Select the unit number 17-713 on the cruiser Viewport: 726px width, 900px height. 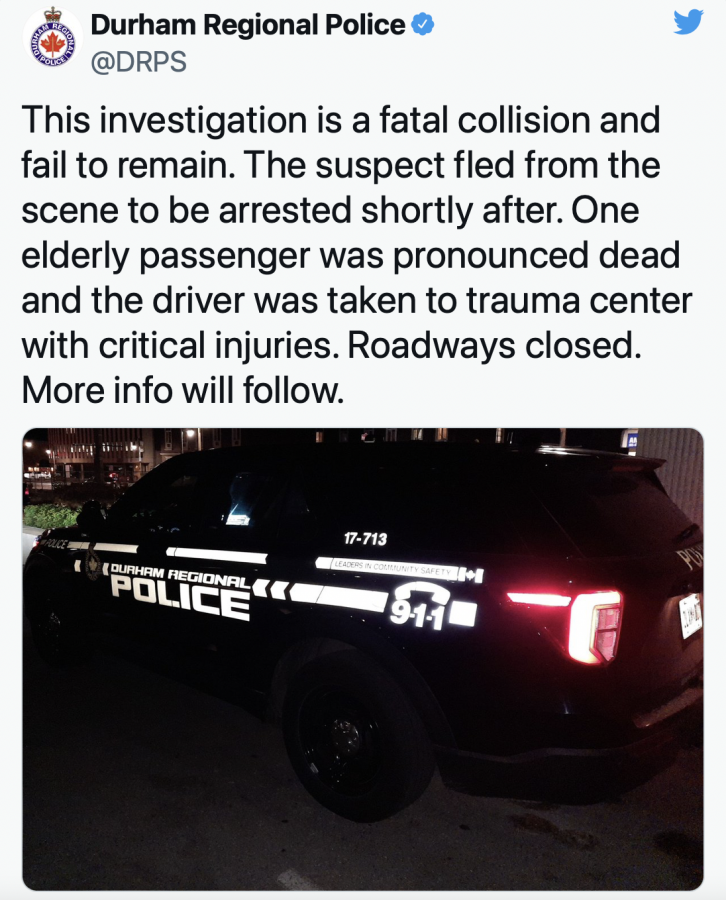pyautogui.click(x=365, y=539)
